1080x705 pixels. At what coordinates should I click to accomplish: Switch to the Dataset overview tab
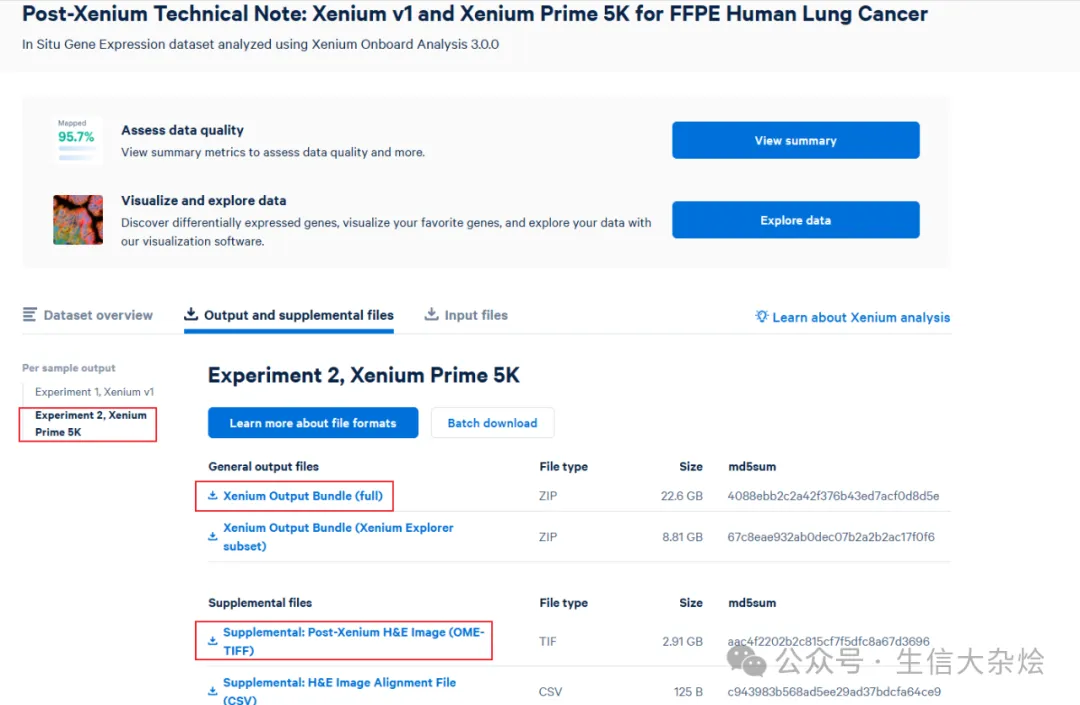[x=98, y=315]
